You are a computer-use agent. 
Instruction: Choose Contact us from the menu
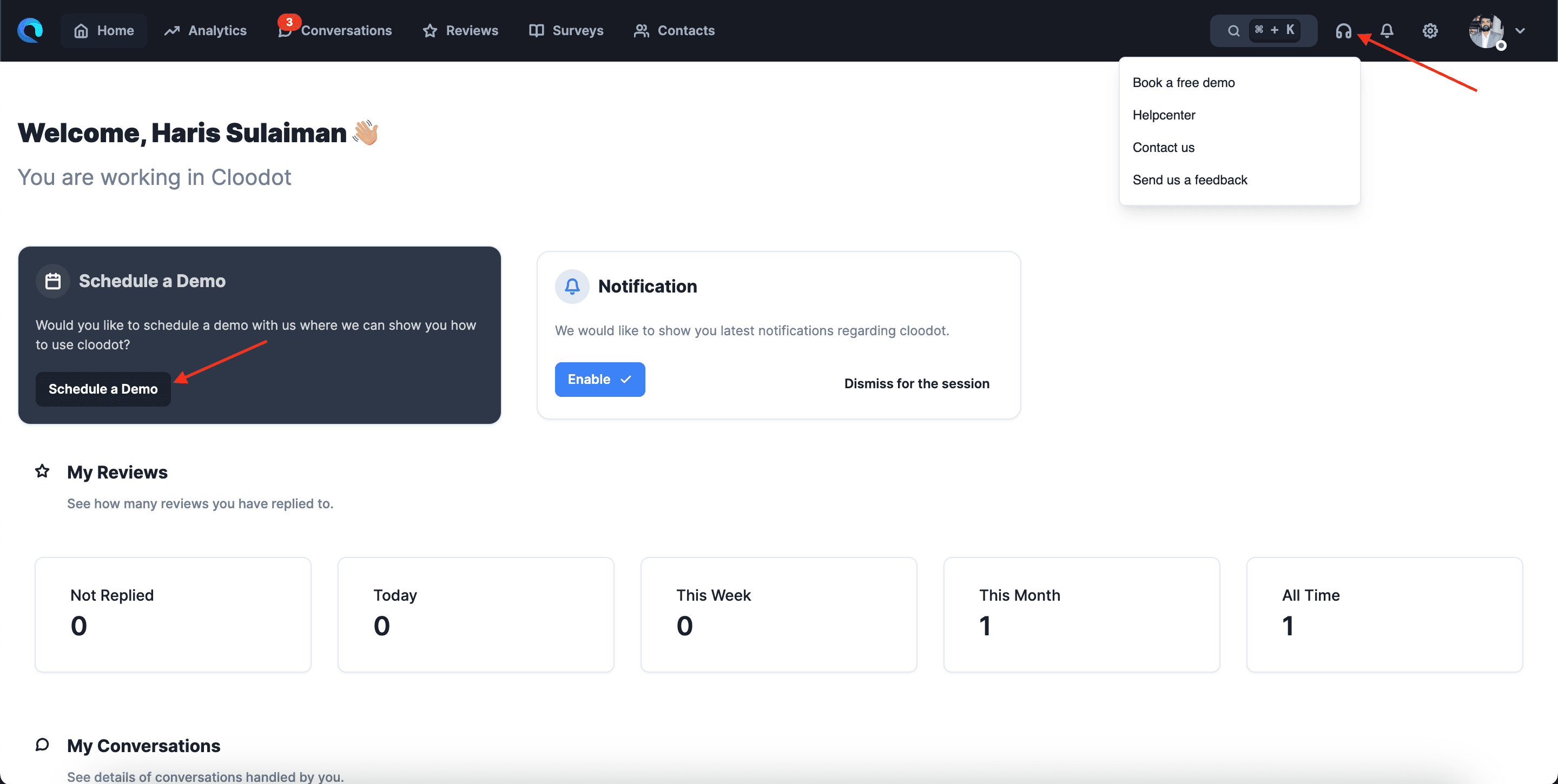click(x=1163, y=147)
